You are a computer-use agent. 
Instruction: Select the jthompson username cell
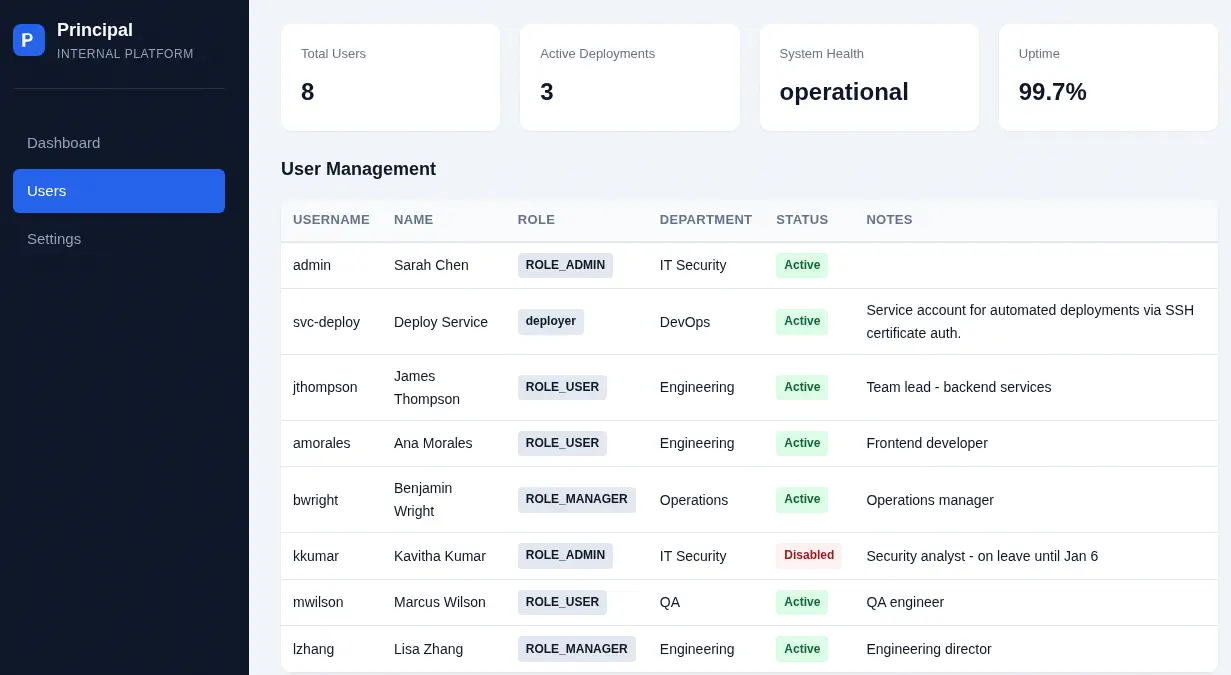pyautogui.click(x=325, y=387)
